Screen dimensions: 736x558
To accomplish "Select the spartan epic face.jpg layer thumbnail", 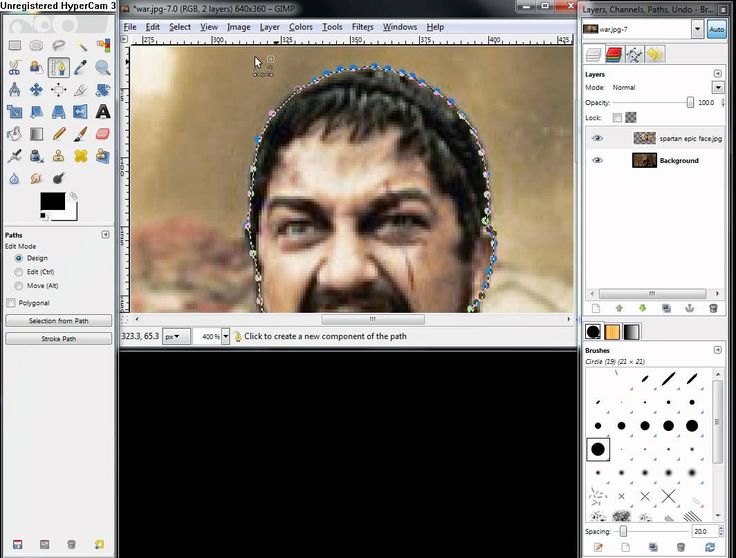I will (644, 138).
